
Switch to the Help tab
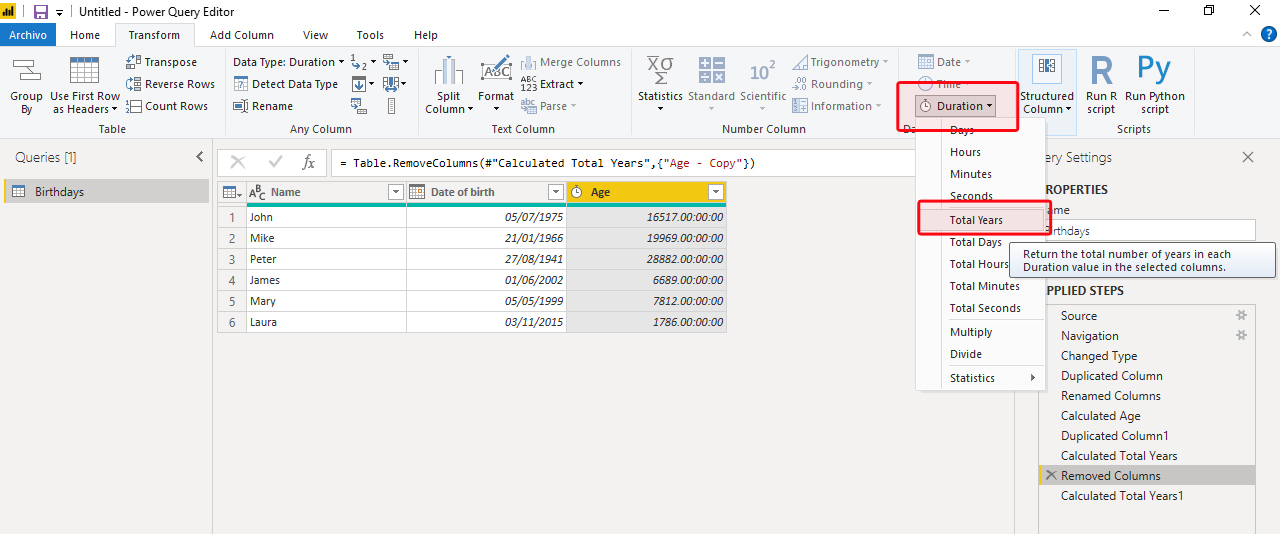(426, 35)
